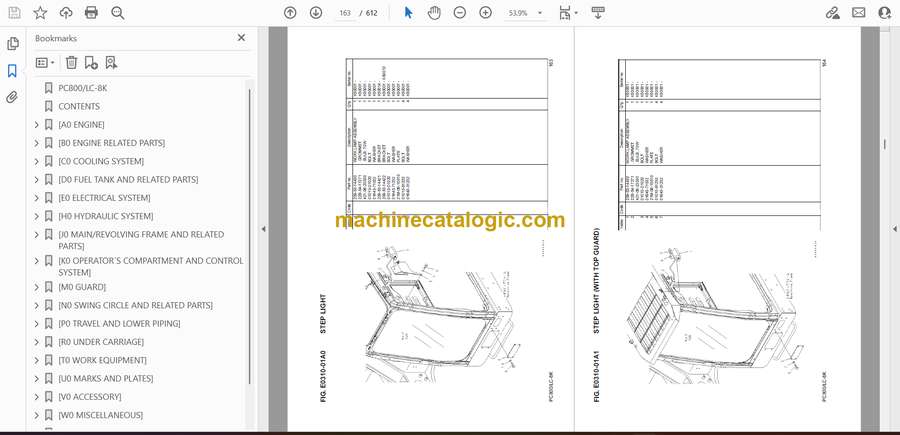900x435 pixels.
Task: Upload the file to cloud
Action: coord(66,13)
